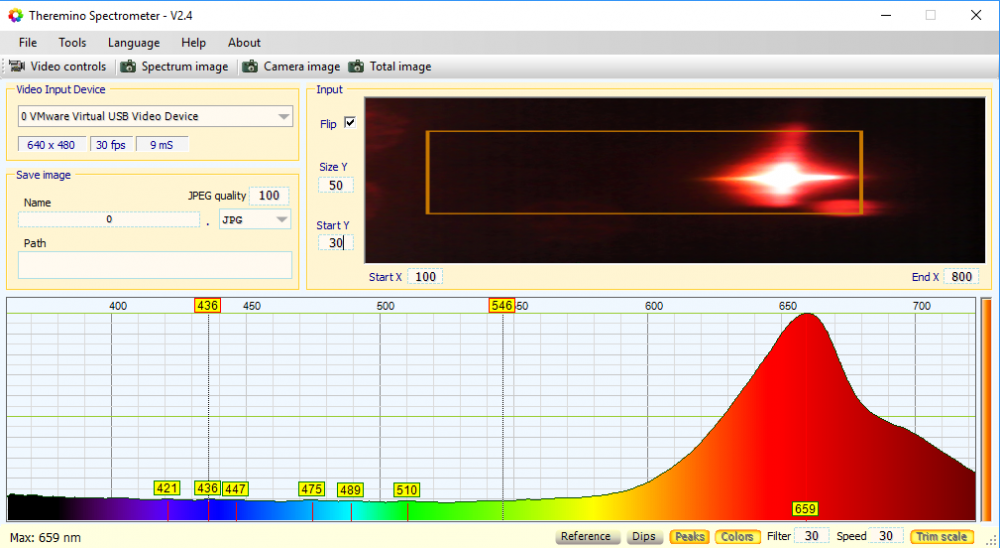Click the 659 peak label
1000x548 pixels.
click(x=805, y=508)
